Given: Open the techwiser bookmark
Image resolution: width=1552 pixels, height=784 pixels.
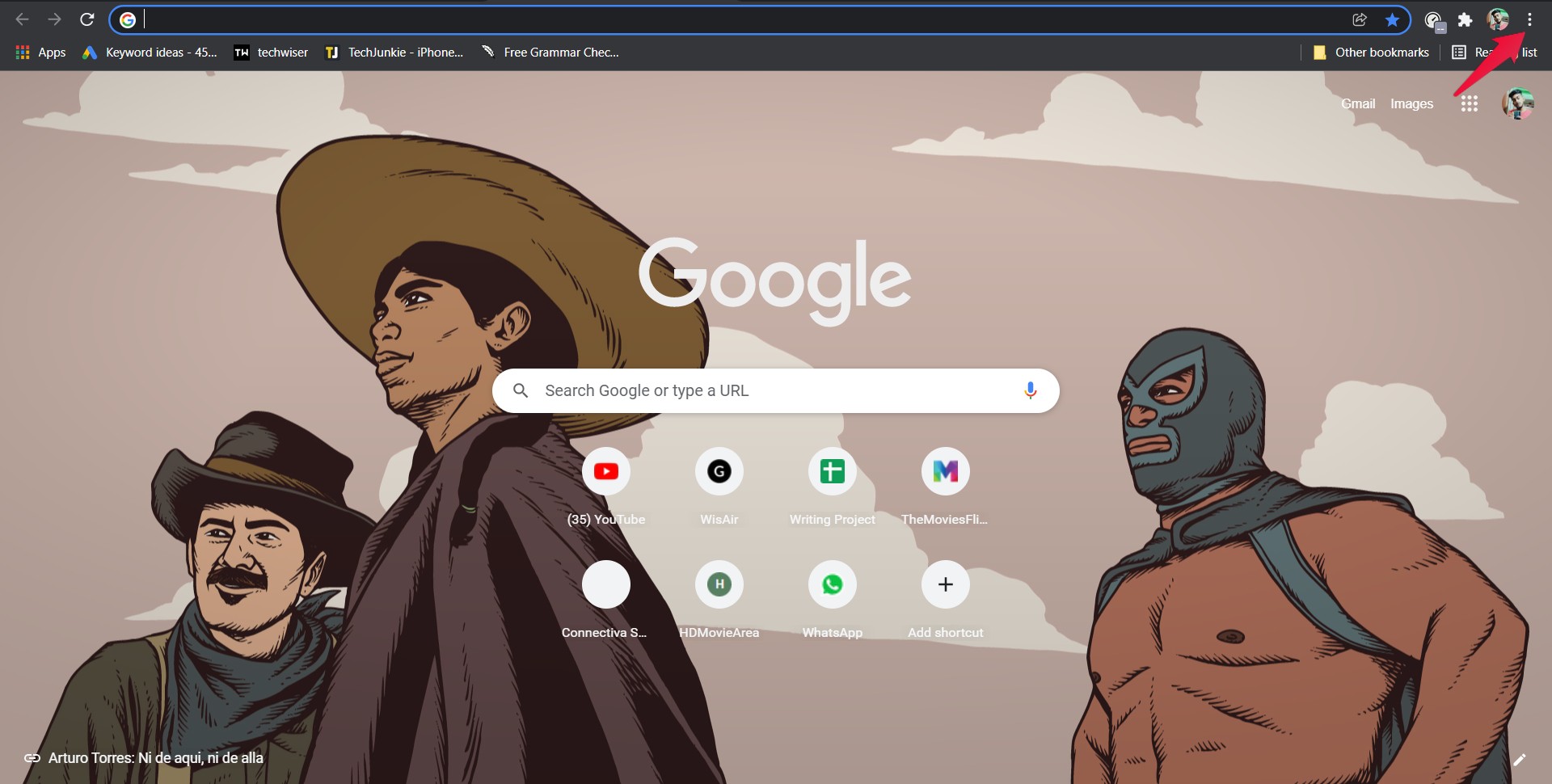Looking at the screenshot, I should point(271,53).
